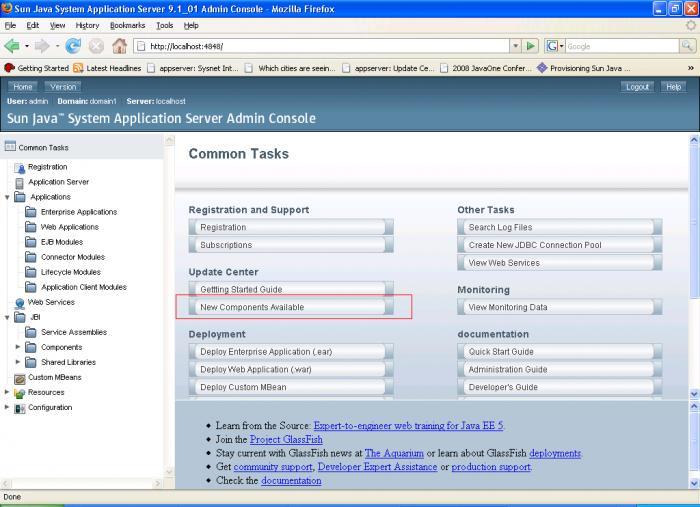Switch to the Version tab
The image size is (700, 507).
pyautogui.click(x=62, y=87)
